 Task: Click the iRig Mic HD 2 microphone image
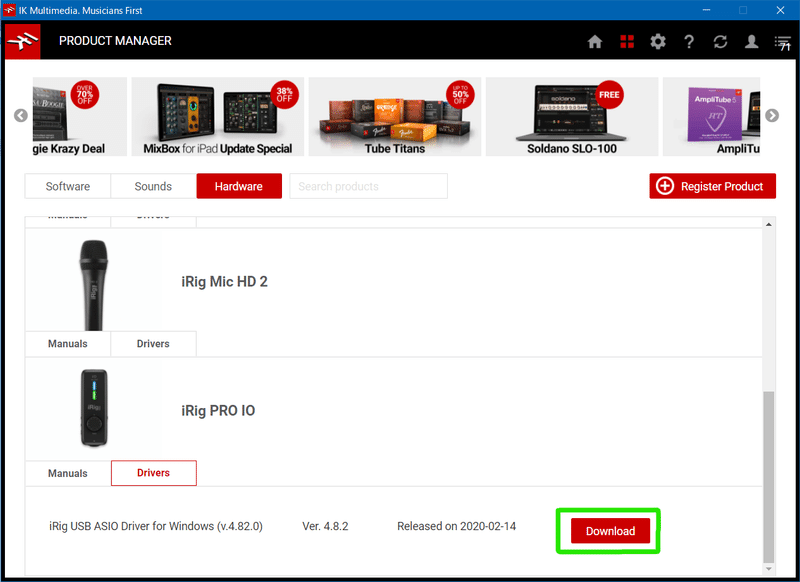94,285
